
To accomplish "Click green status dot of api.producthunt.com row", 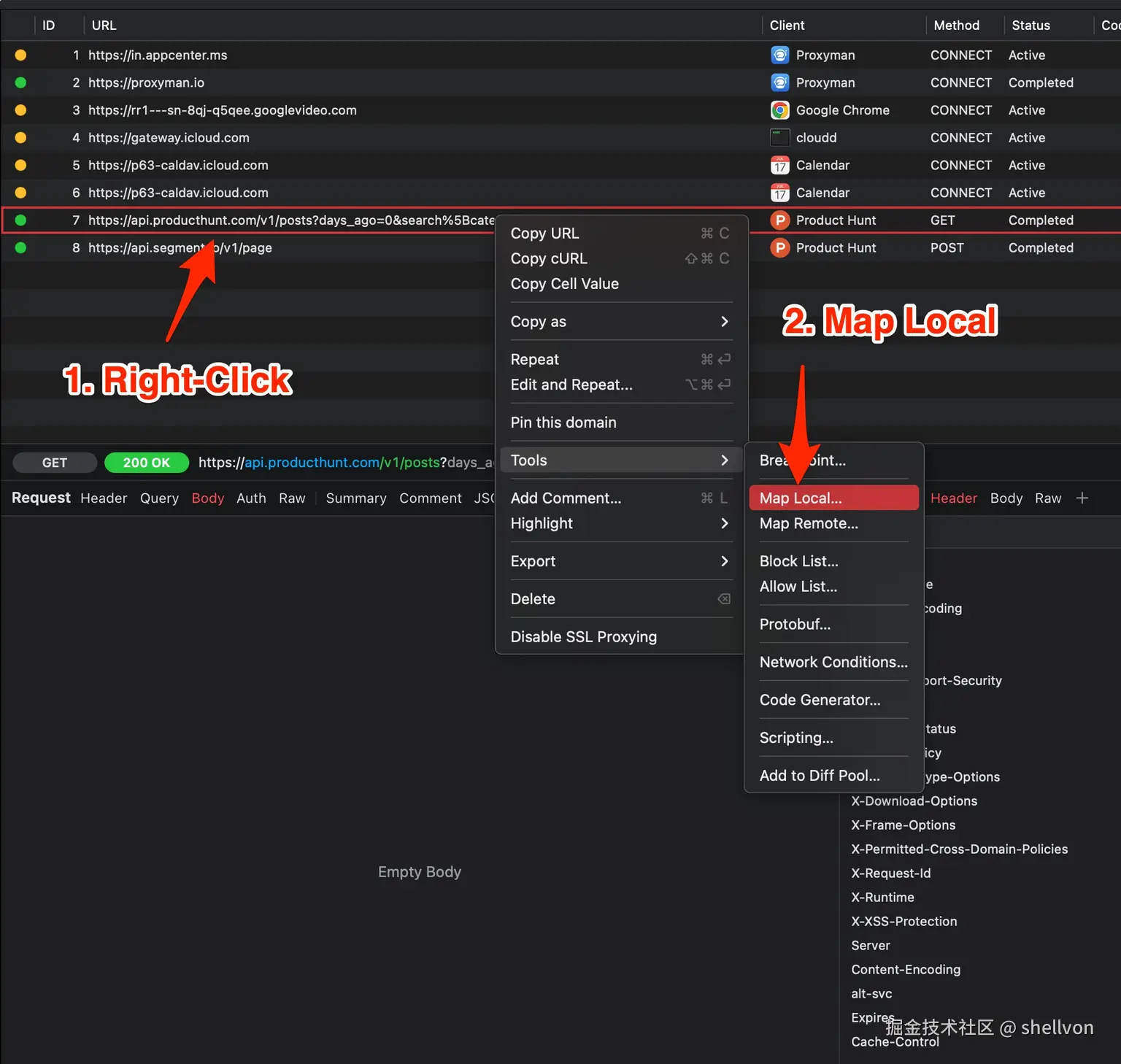I will click(20, 220).
